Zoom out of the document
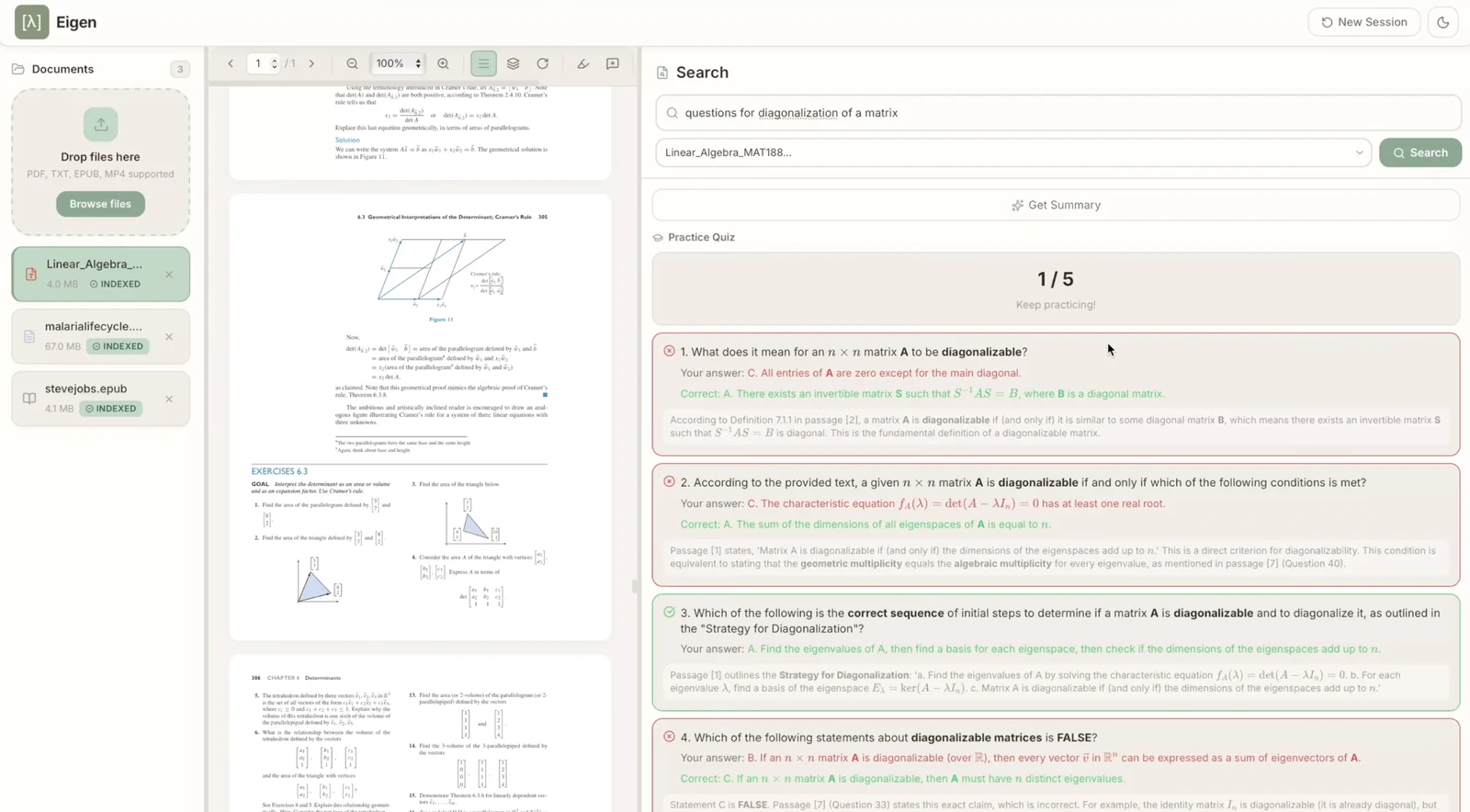1470x812 pixels. (x=352, y=63)
